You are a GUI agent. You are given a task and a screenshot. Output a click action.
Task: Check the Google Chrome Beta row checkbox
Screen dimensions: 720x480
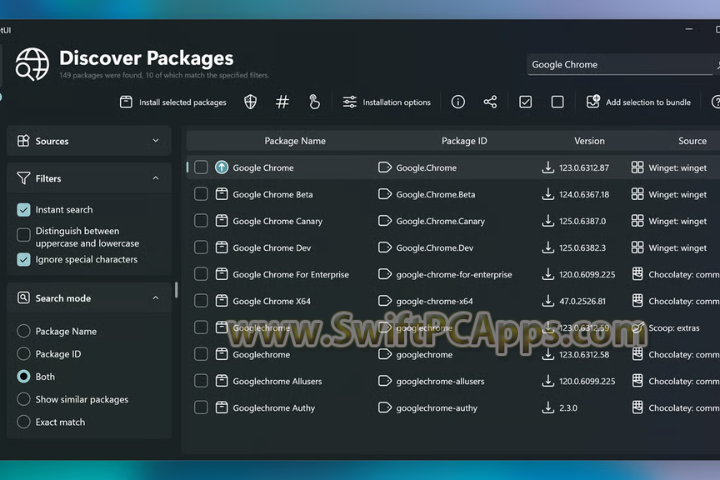(201, 194)
